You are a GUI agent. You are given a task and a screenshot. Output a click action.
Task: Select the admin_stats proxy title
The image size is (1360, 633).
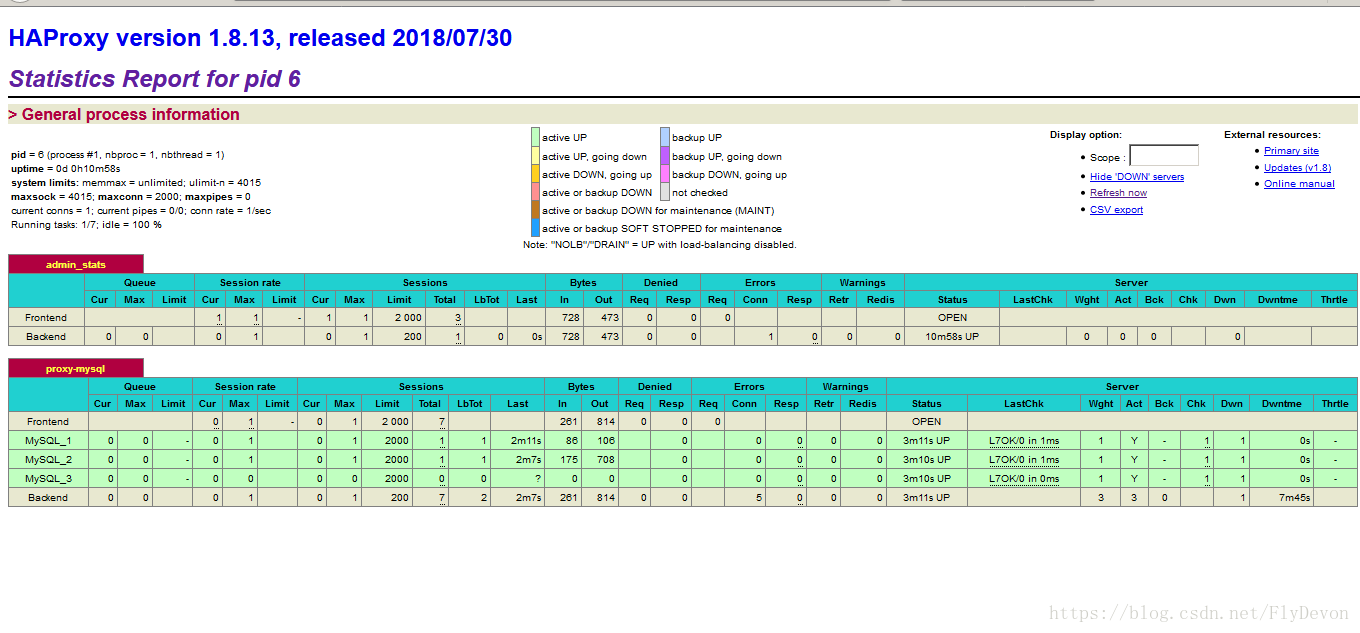click(76, 264)
